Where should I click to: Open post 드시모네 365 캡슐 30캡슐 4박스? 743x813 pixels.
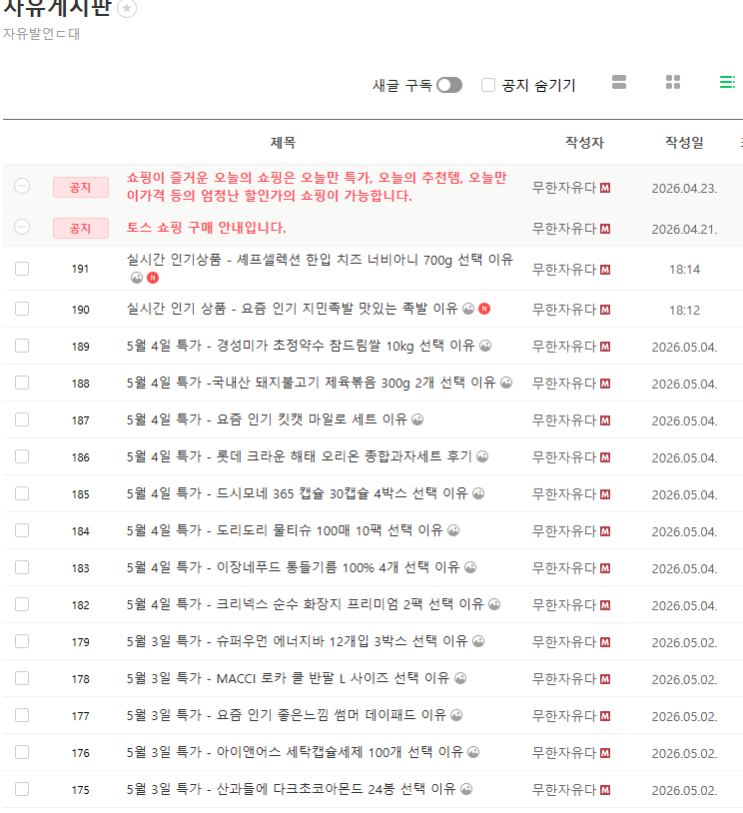(x=298, y=494)
